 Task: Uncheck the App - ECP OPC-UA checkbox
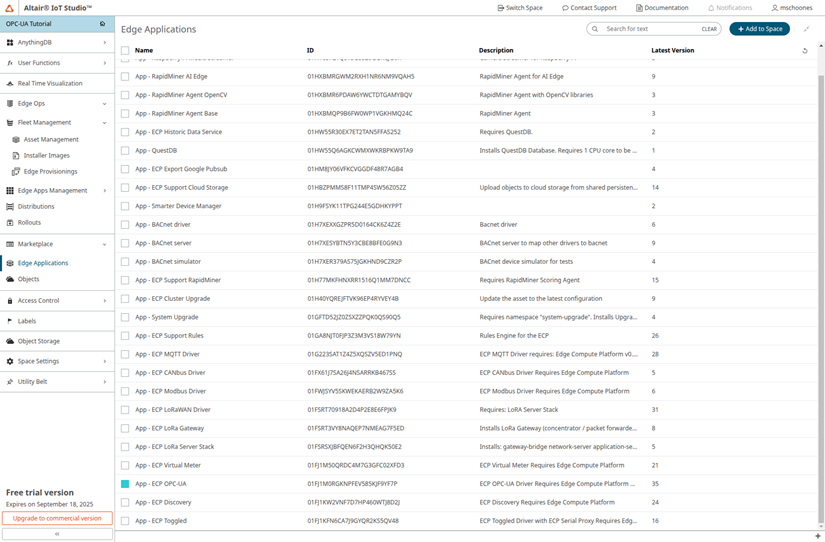(125, 484)
